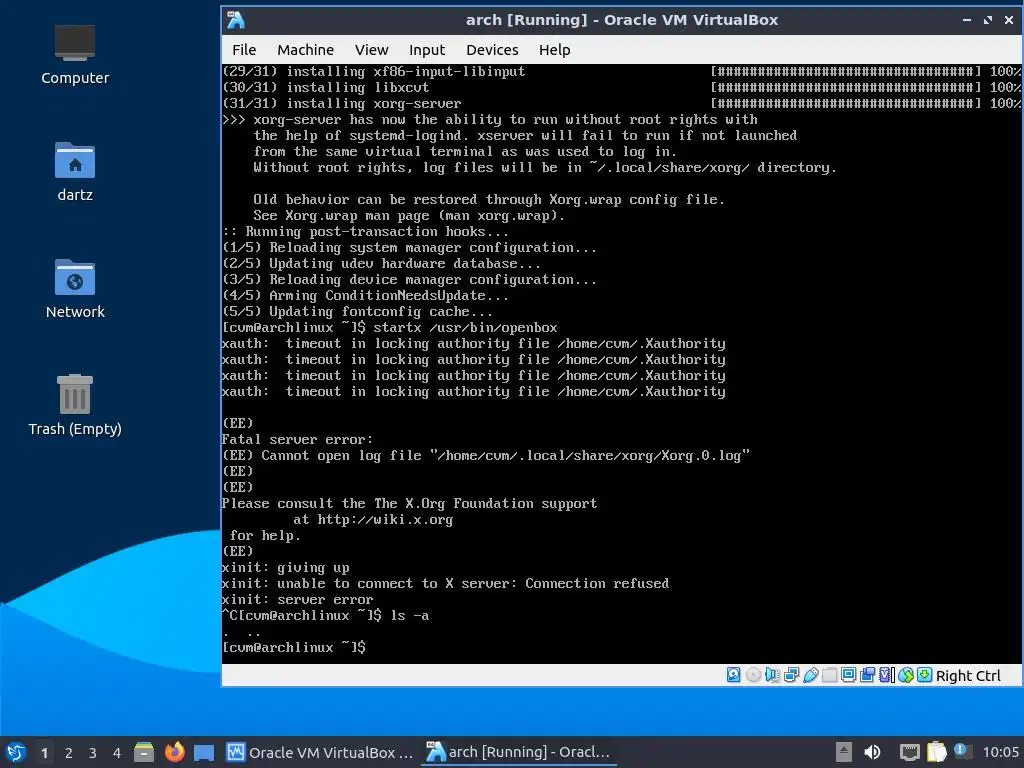This screenshot has width=1024, height=768.
Task: Open the Input menu
Action: pyautogui.click(x=426, y=50)
